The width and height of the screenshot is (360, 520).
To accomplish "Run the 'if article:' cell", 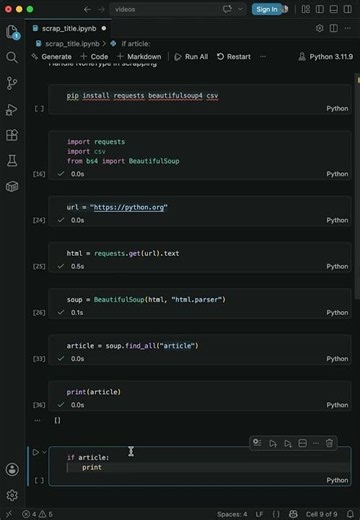I will pos(36,452).
